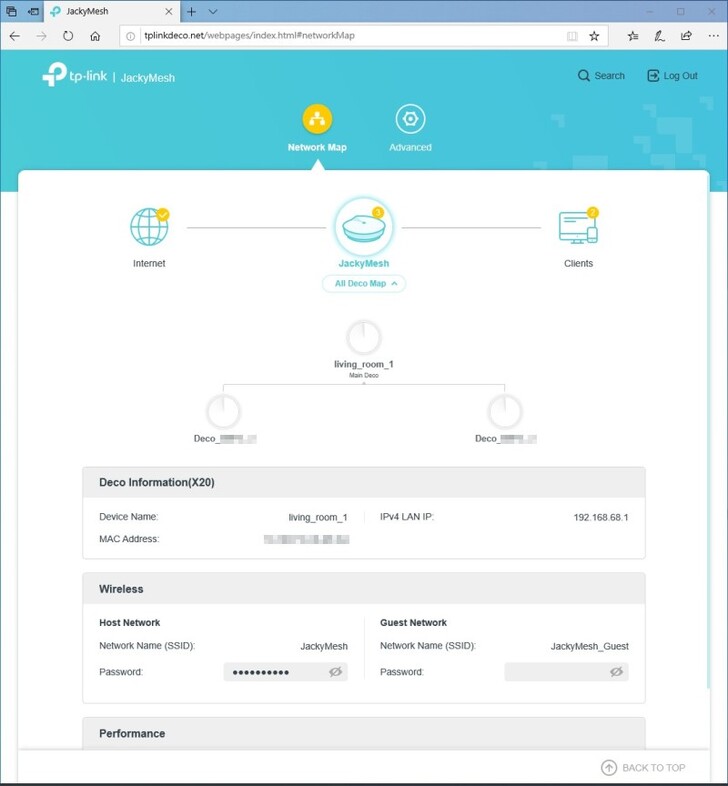
Task: Click the Guest Network password field
Action: point(566,672)
